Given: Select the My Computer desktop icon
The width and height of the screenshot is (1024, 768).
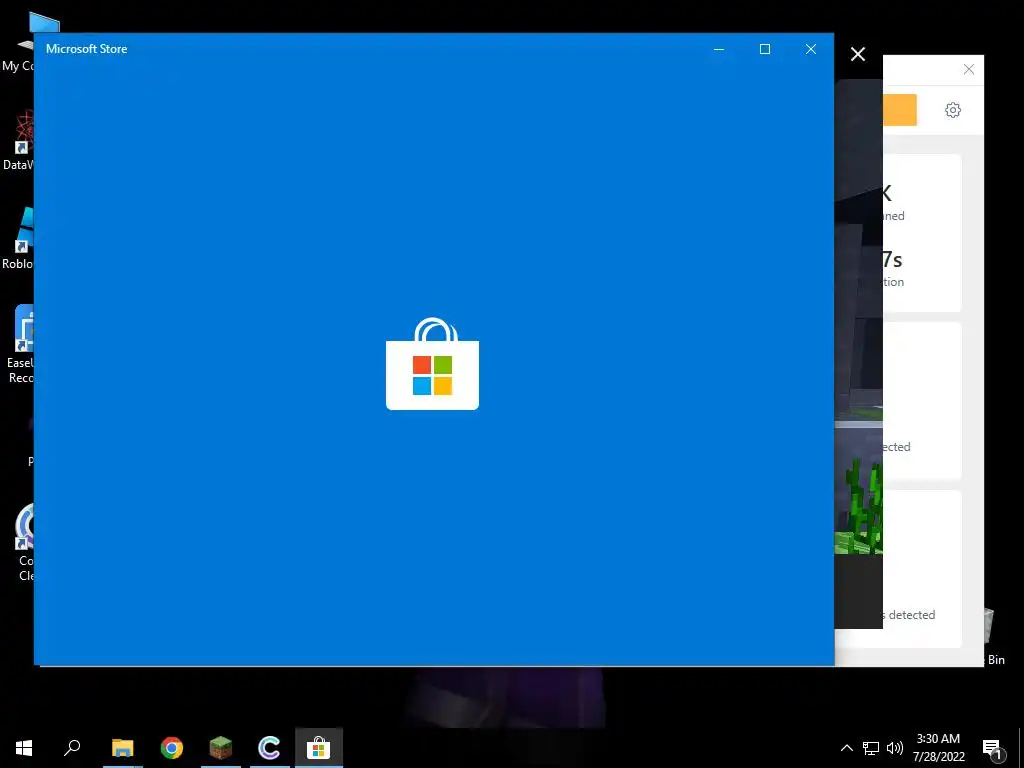Looking at the screenshot, I should click(18, 42).
